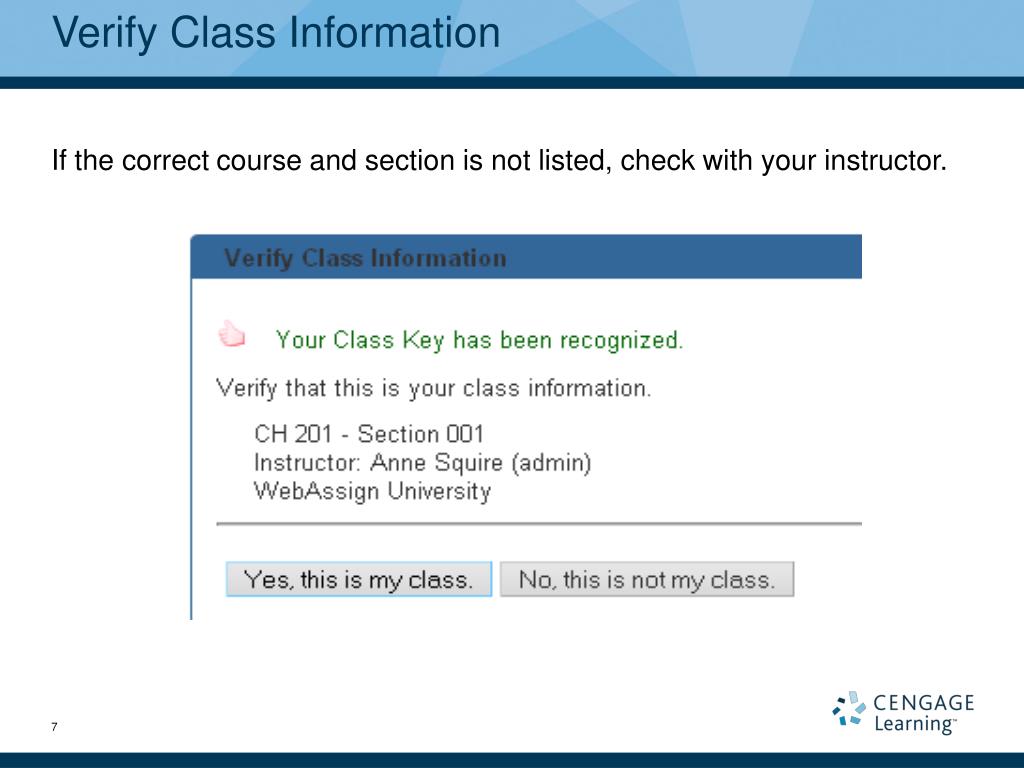
Task: Click the blue 'Verify Class Information' dialog header
Action: (526, 257)
